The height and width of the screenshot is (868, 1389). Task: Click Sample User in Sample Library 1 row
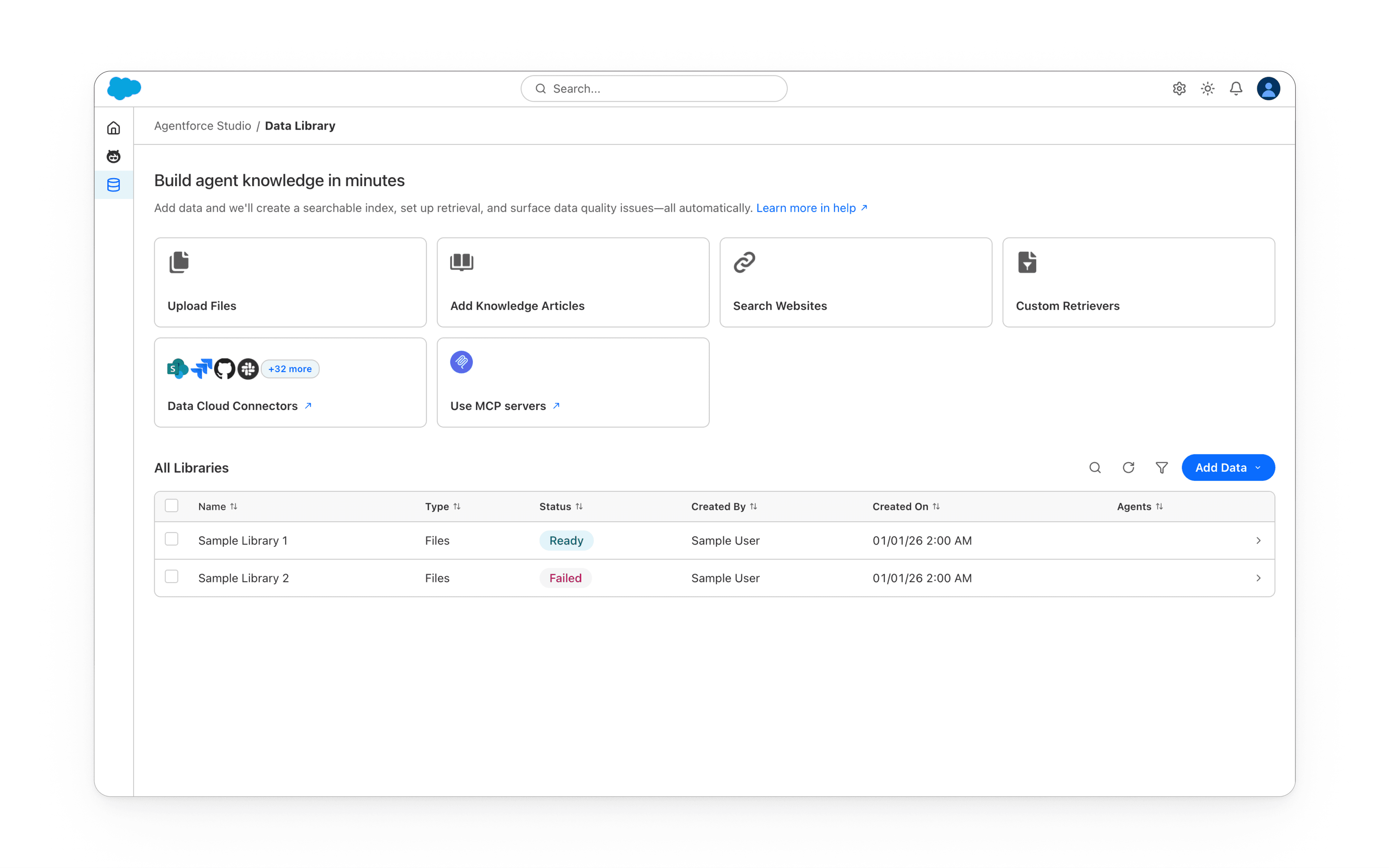725,541
